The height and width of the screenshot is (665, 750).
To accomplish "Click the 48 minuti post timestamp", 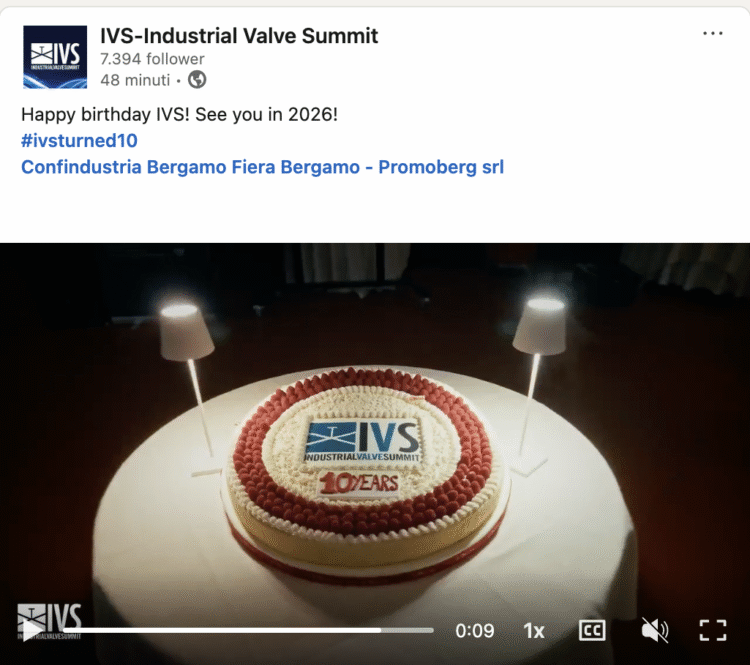I will click(135, 80).
